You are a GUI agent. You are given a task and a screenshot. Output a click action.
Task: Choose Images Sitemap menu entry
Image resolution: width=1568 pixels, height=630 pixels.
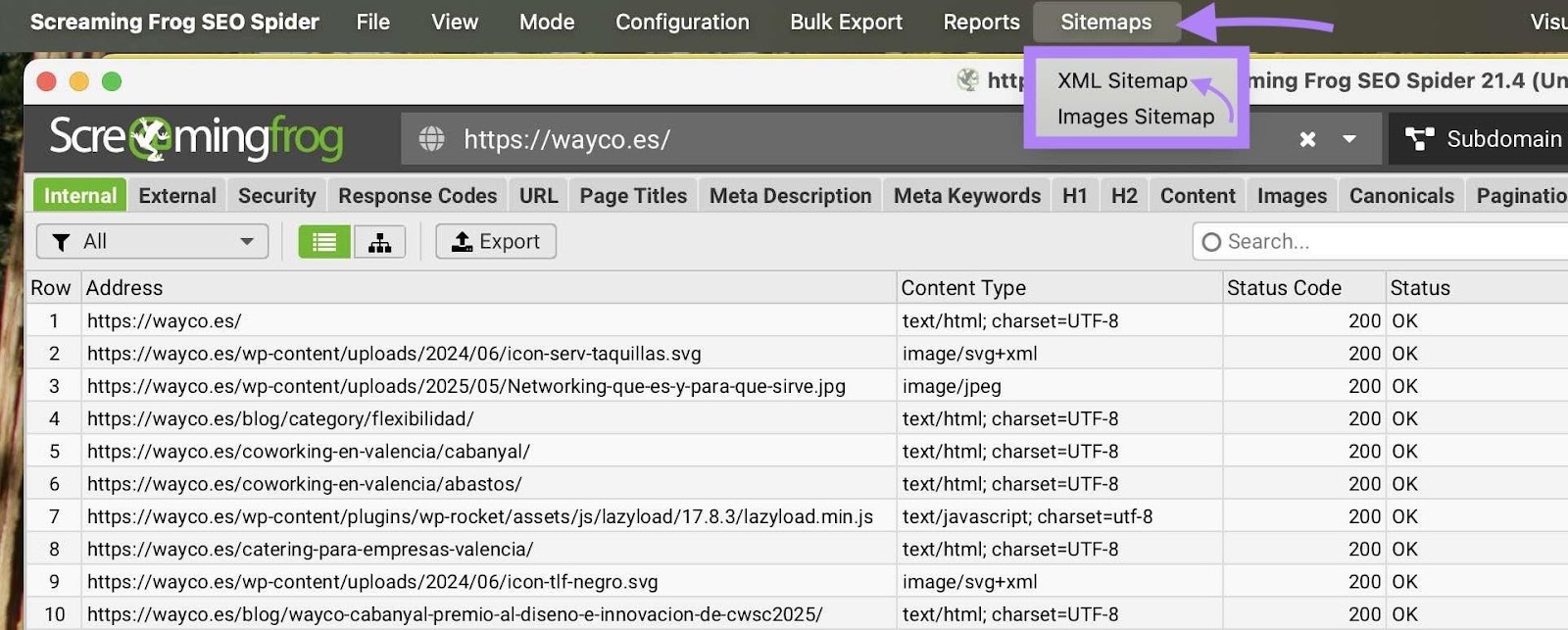1135,117
